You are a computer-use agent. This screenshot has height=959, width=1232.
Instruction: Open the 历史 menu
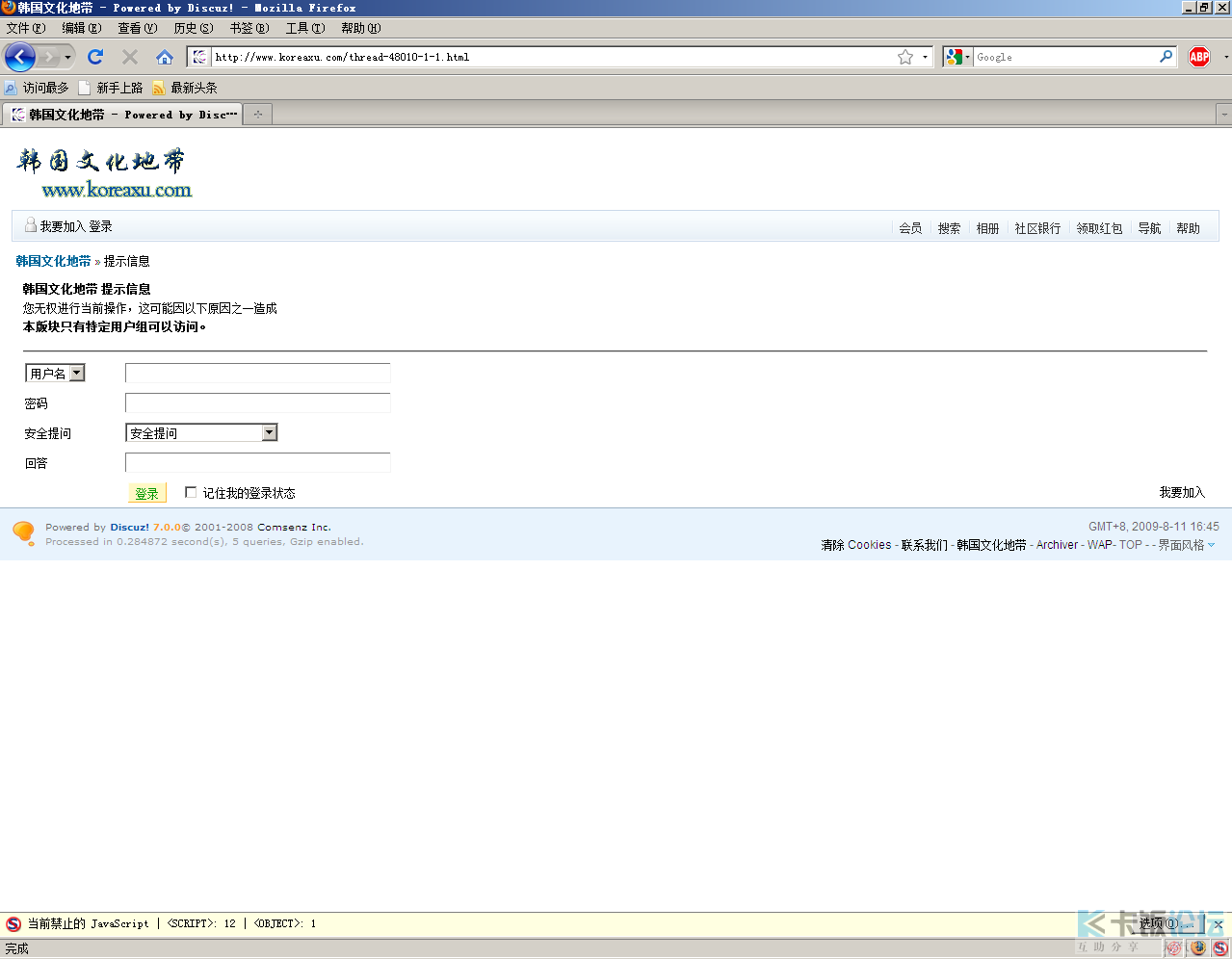(x=194, y=28)
